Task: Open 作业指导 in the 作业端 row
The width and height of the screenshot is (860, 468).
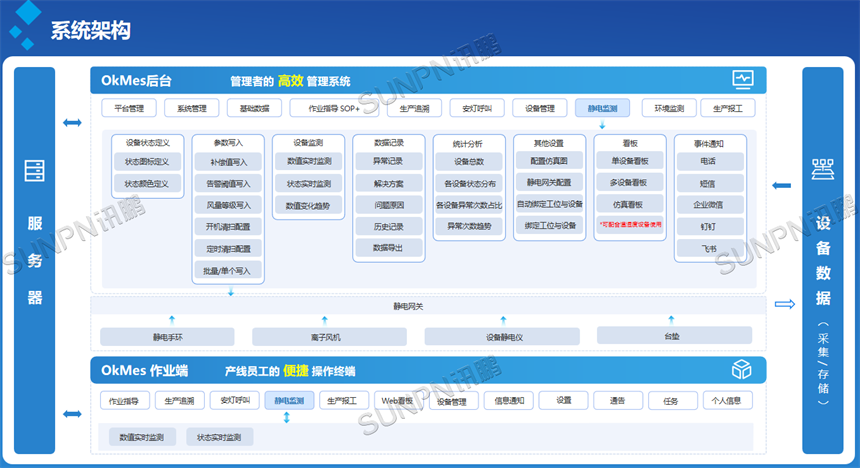Action: coord(125,401)
